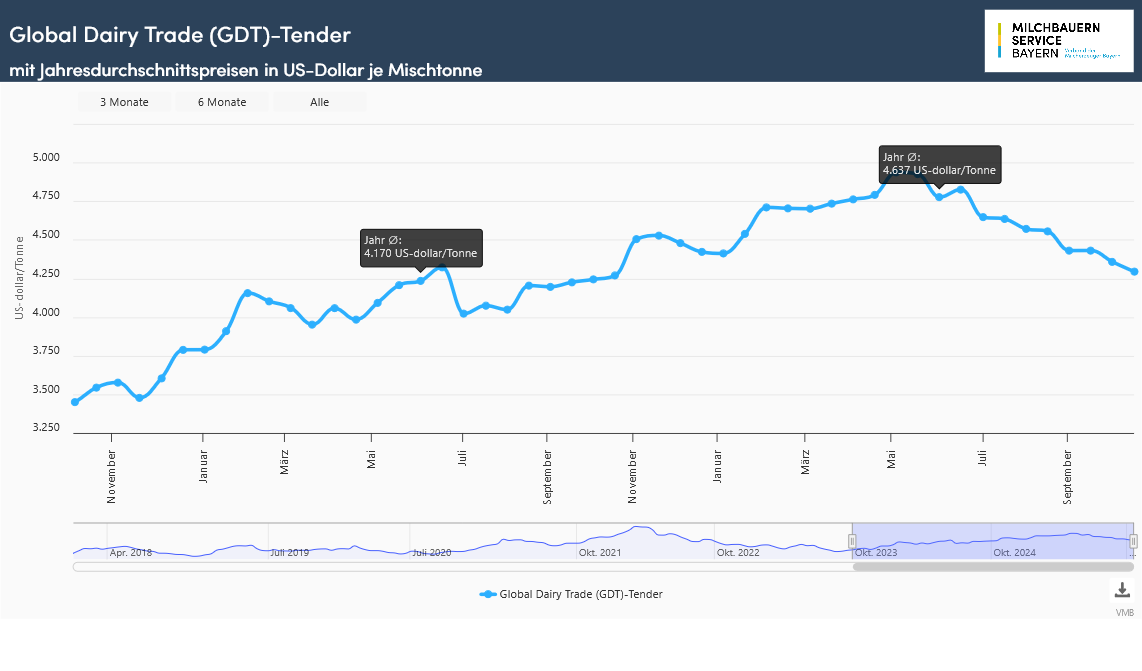1142x671 pixels.
Task: Show the Alle time range
Action: pos(319,102)
